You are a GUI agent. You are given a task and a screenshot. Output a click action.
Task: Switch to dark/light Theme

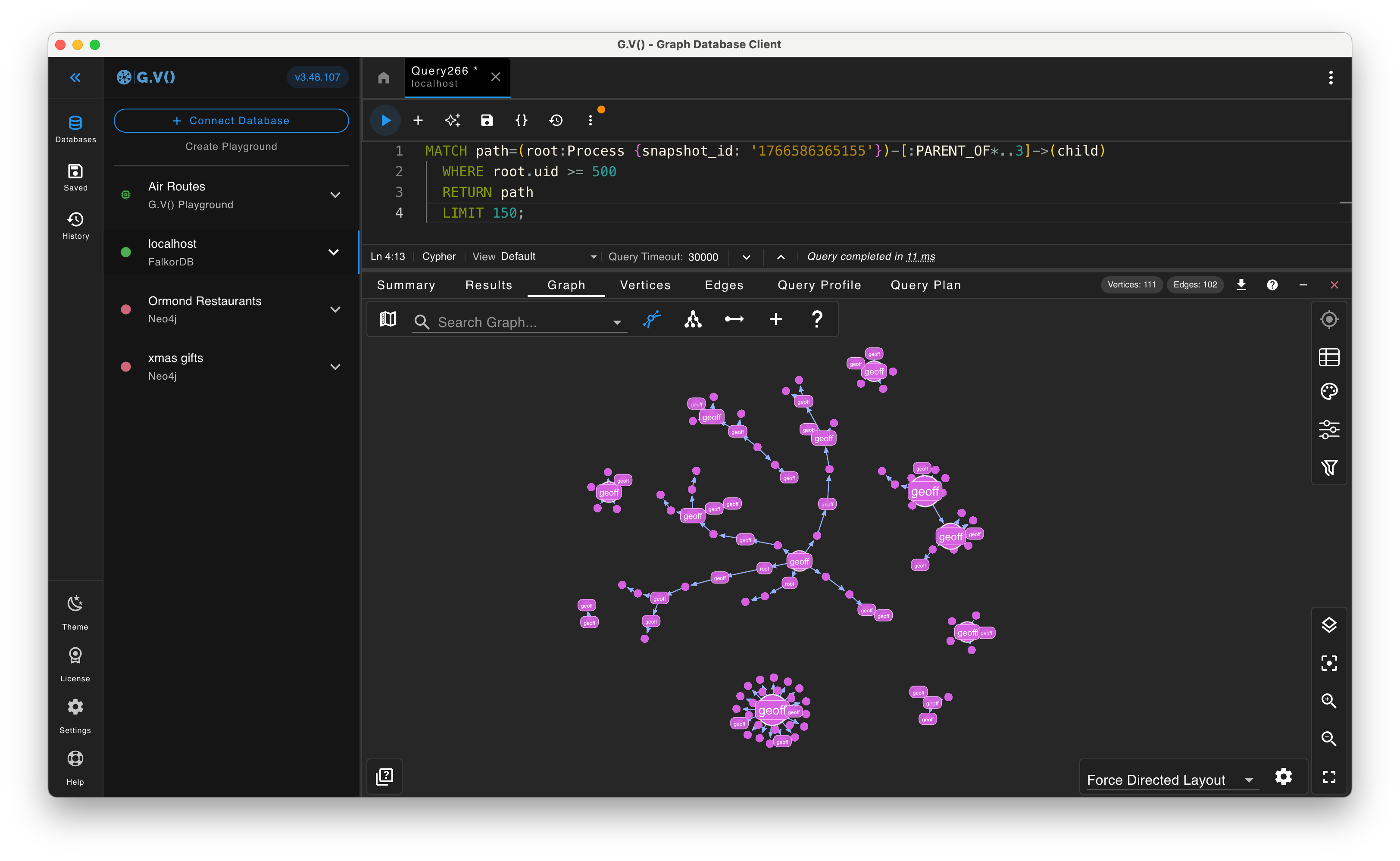point(75,611)
